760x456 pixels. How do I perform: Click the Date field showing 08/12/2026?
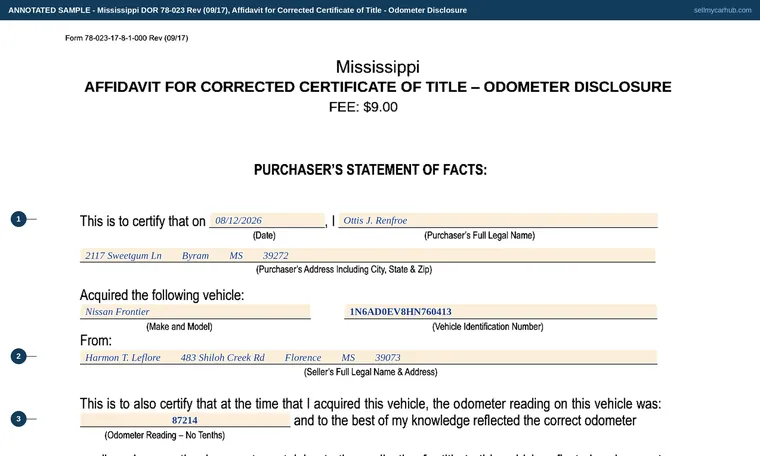[267, 220]
